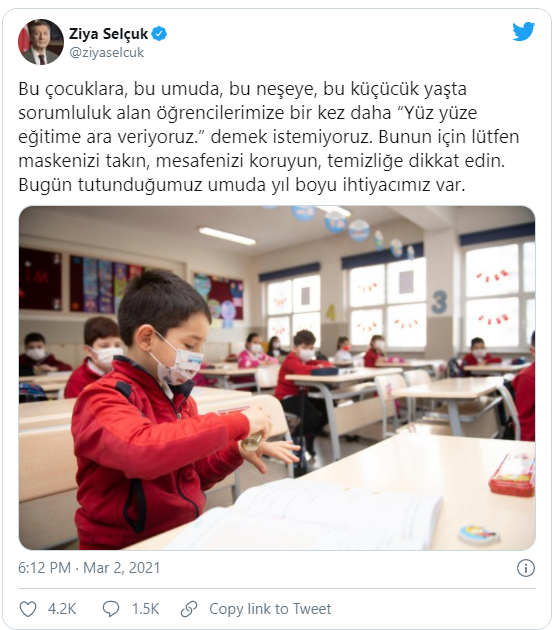Click the Ziya Selçuk display name
Screen dimensions: 557x630
(109, 34)
